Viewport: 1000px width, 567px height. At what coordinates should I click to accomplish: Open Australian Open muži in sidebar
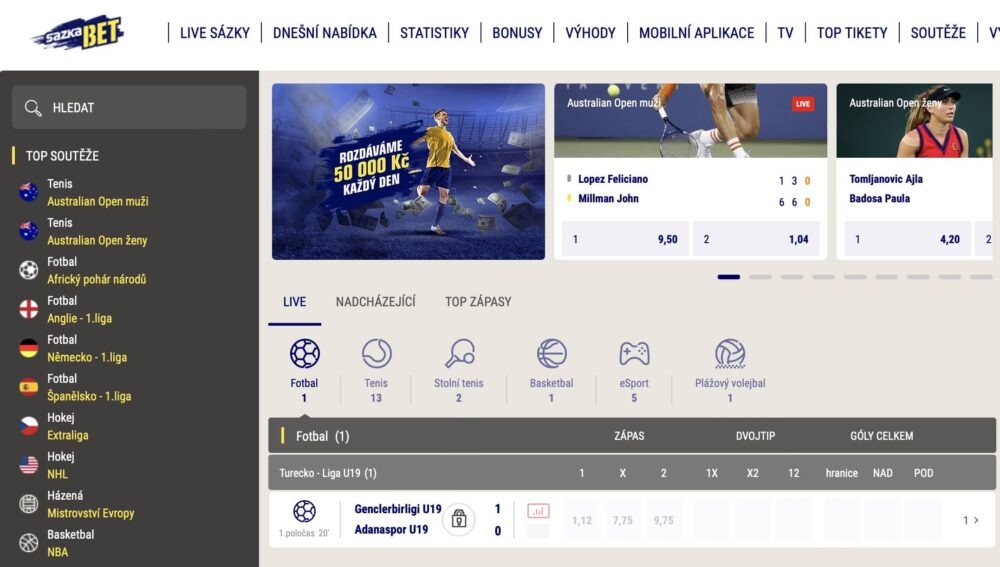click(98, 201)
